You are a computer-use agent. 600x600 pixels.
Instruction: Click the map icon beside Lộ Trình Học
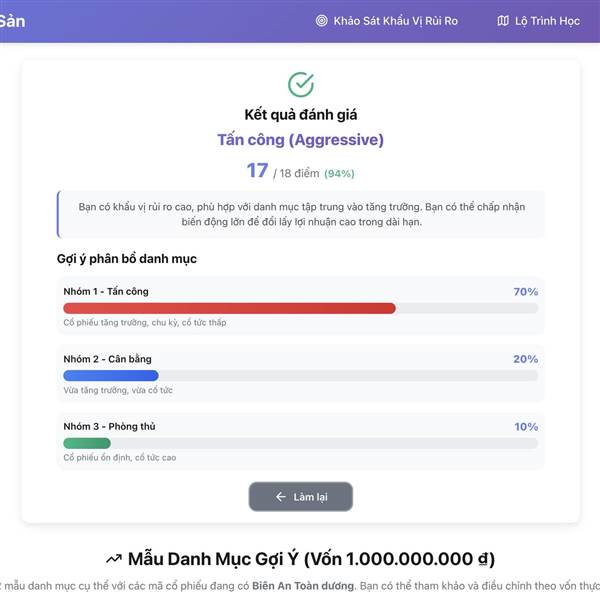click(x=503, y=20)
